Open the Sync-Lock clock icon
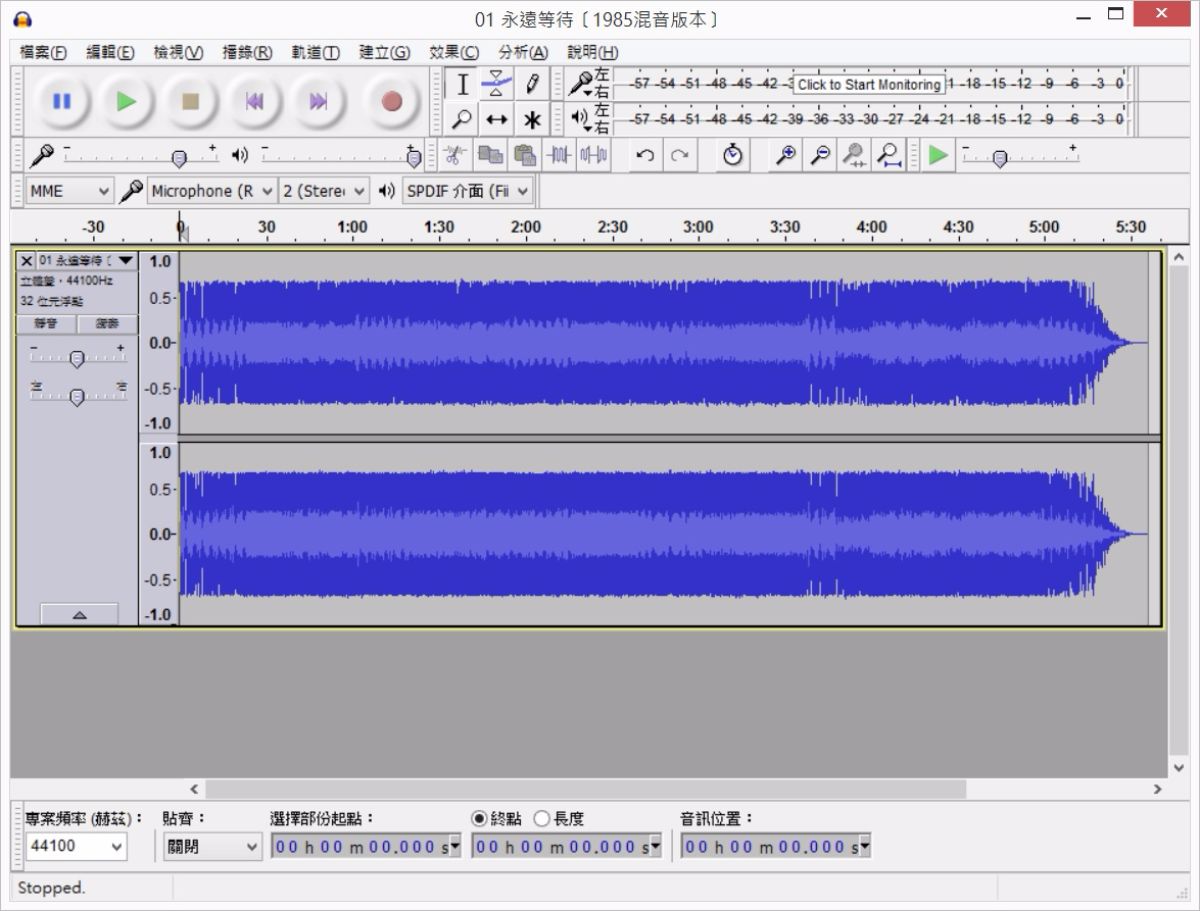 [733, 155]
